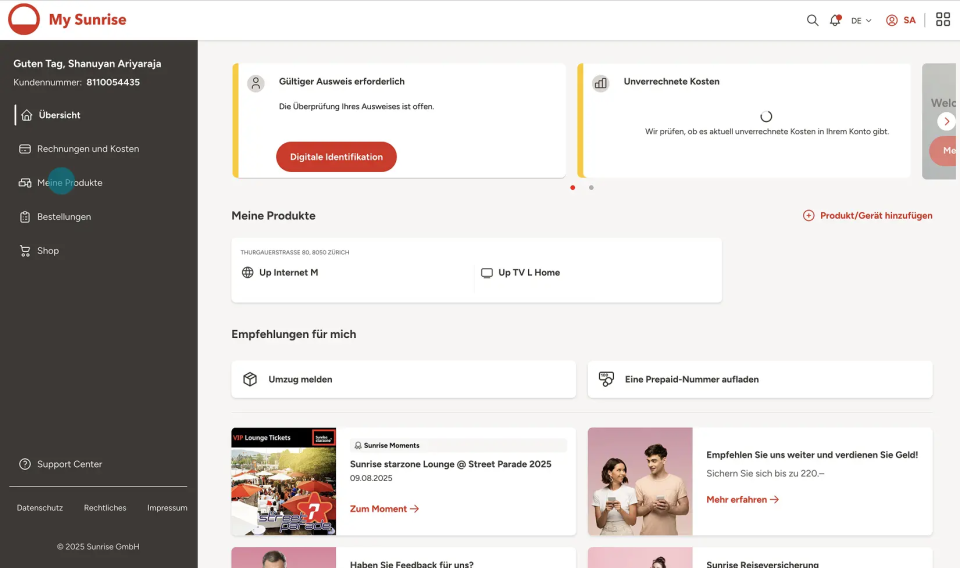Click the Street Parade lounge tickets thumbnail
The width and height of the screenshot is (960, 568).
coord(283,481)
